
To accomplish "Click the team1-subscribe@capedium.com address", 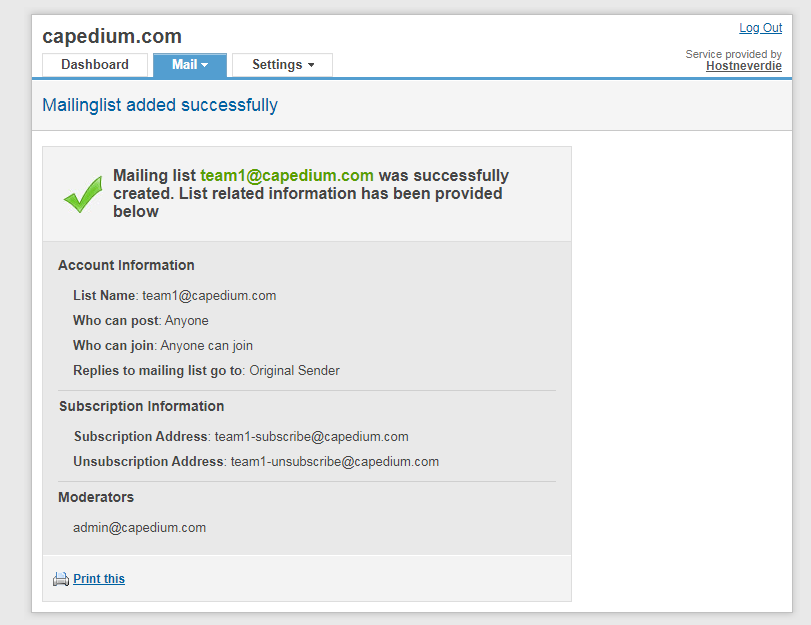I will (311, 437).
